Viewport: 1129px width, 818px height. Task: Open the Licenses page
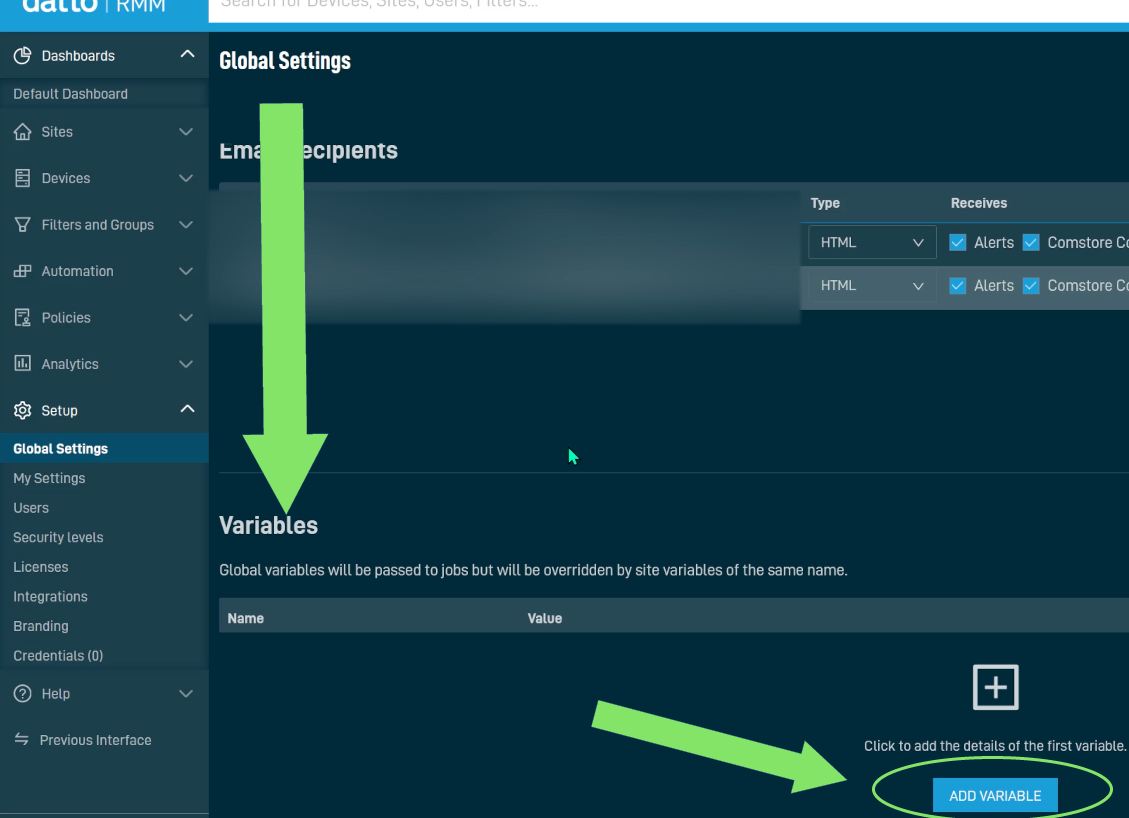tap(40, 567)
